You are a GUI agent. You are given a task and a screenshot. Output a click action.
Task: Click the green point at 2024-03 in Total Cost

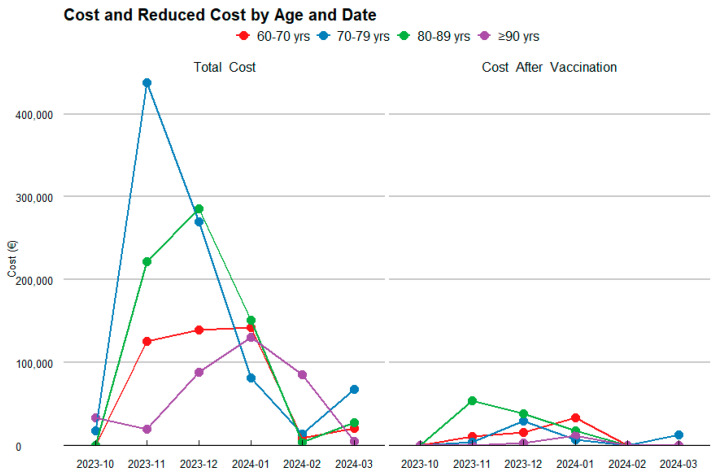coord(354,423)
